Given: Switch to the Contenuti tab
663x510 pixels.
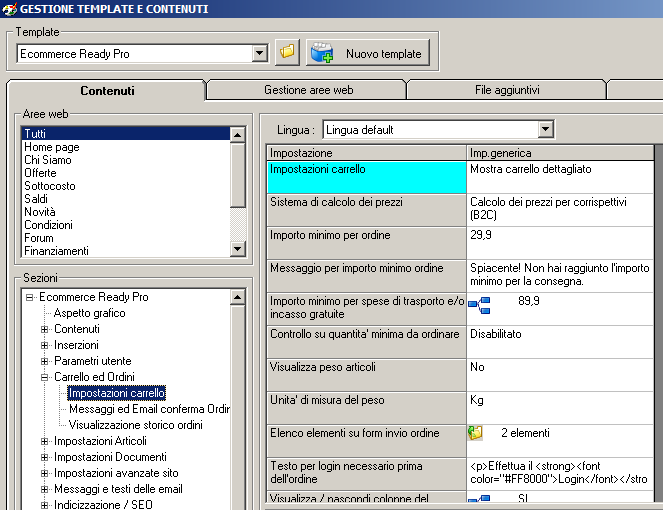Looking at the screenshot, I should click(x=107, y=90).
